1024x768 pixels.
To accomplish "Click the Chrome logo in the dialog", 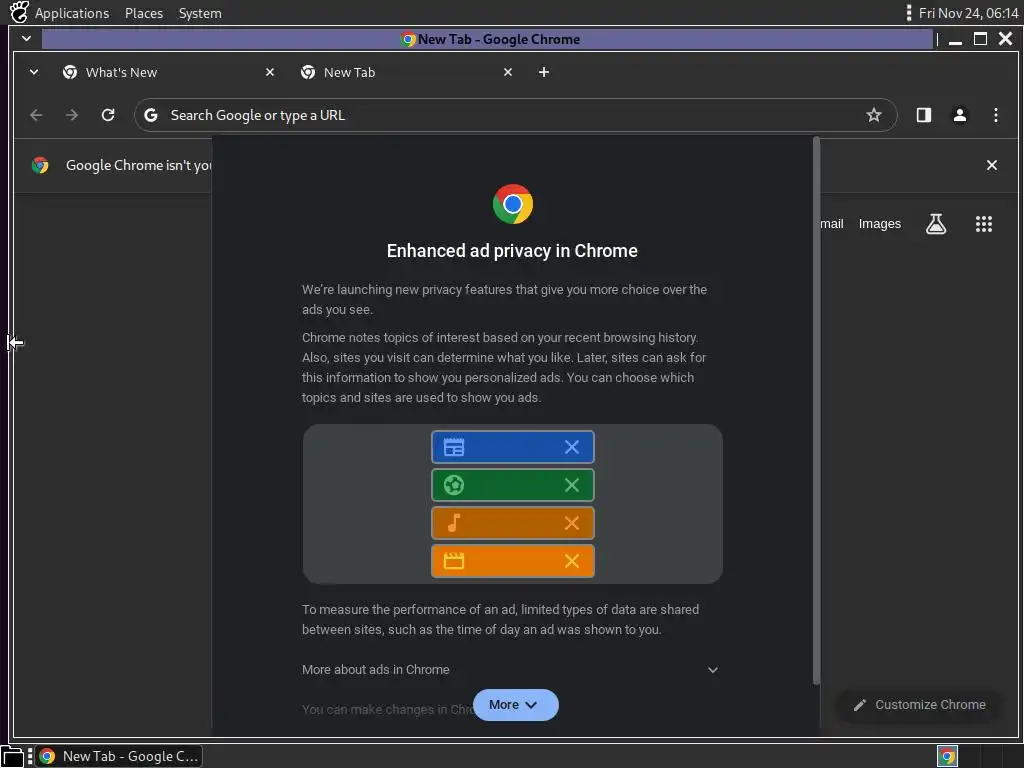I will coord(513,204).
